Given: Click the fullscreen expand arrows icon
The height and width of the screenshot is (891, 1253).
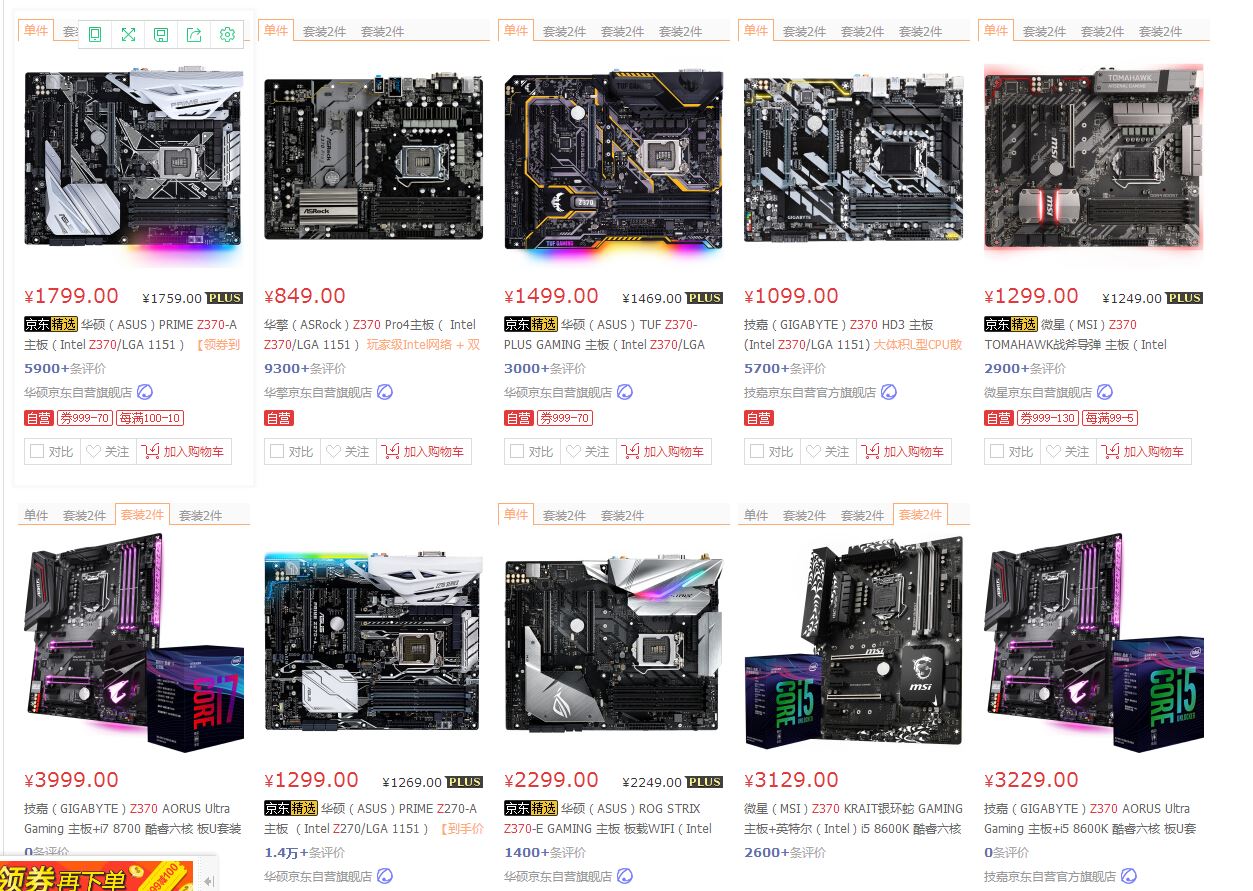Looking at the screenshot, I should (128, 35).
